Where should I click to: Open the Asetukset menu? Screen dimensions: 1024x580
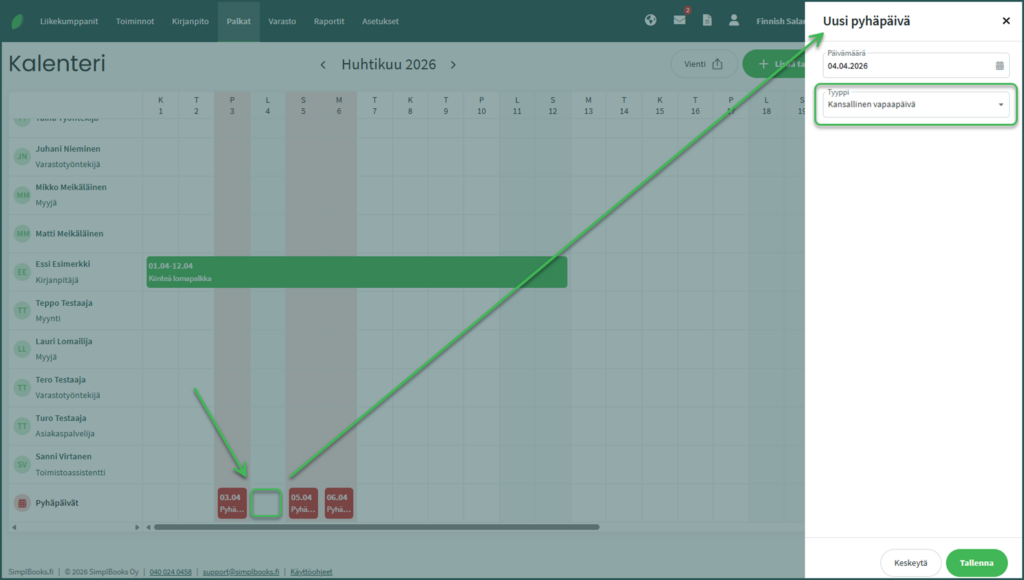[x=381, y=20]
